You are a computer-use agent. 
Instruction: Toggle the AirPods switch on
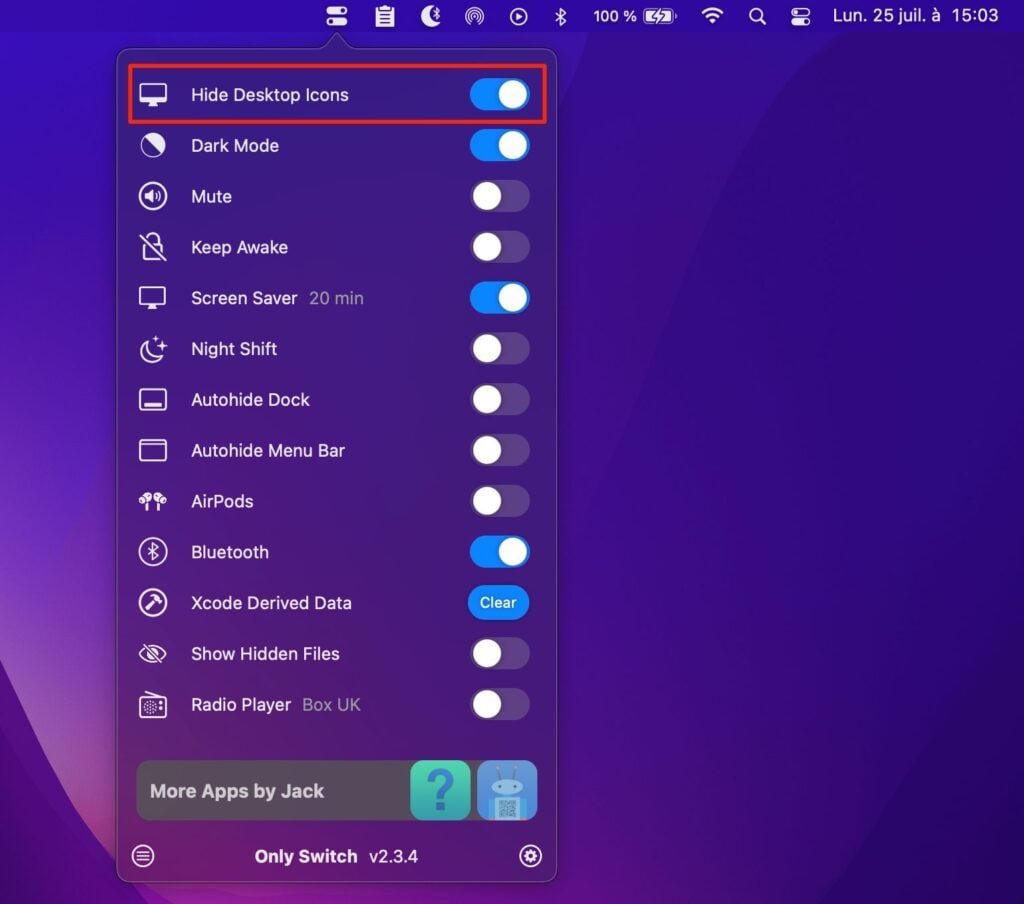click(500, 501)
